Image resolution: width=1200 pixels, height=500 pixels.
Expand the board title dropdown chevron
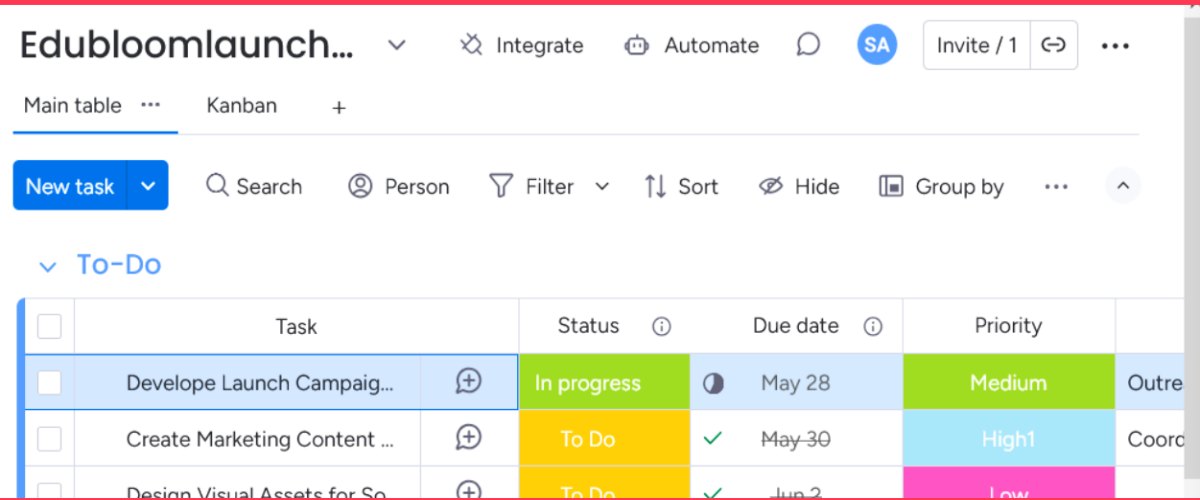pyautogui.click(x=397, y=45)
